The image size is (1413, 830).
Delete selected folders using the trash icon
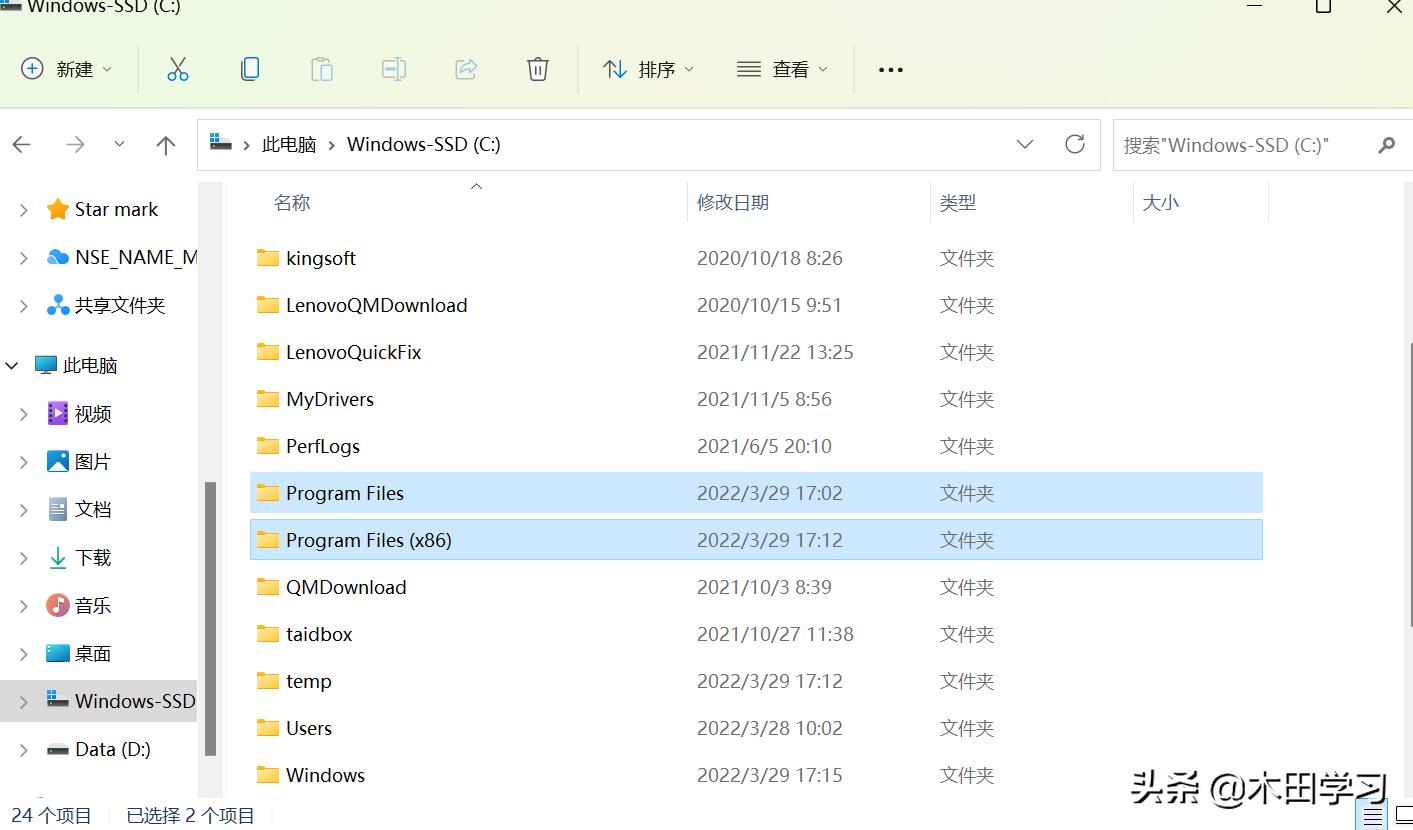tap(537, 68)
